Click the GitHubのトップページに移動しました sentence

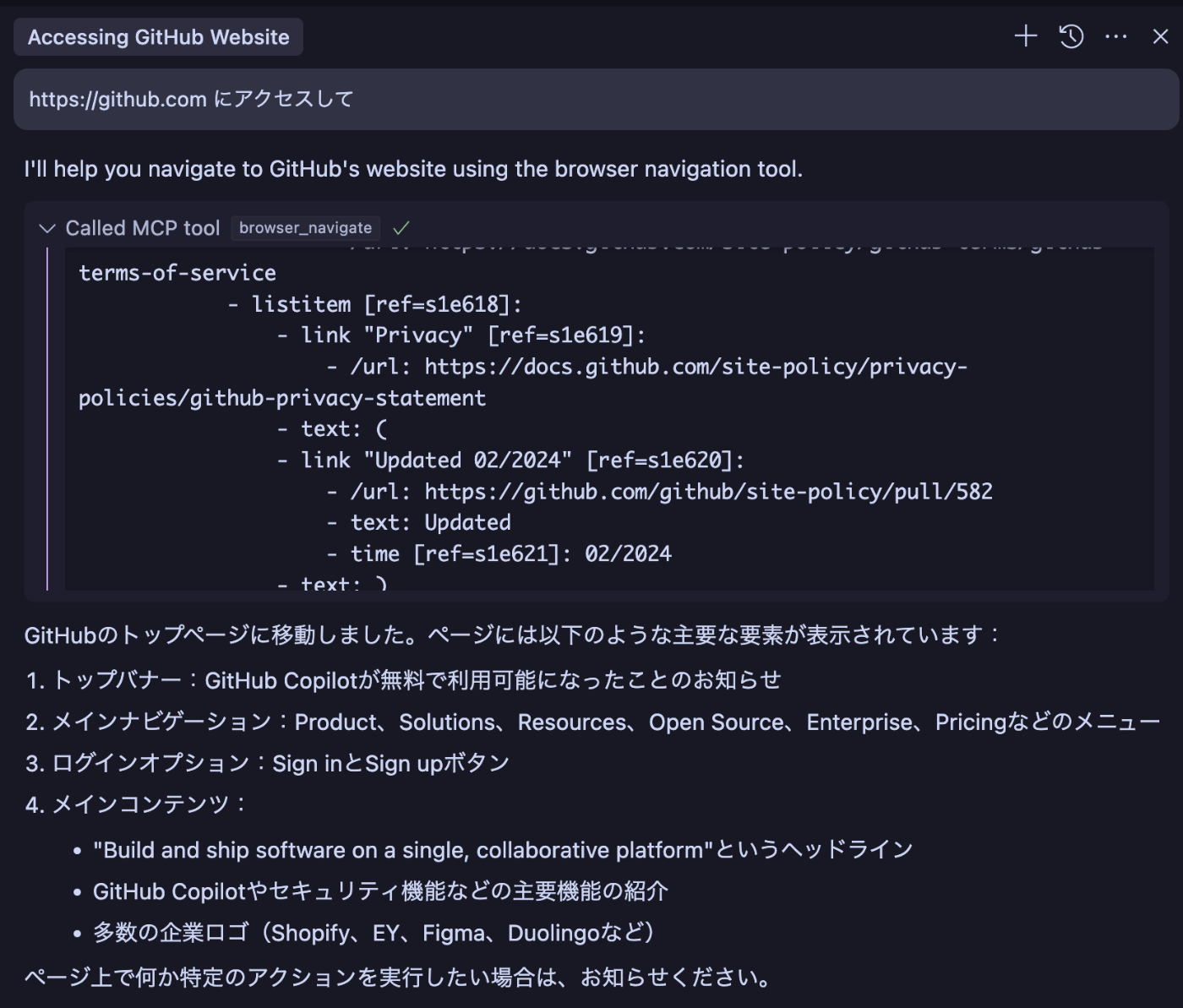point(512,635)
